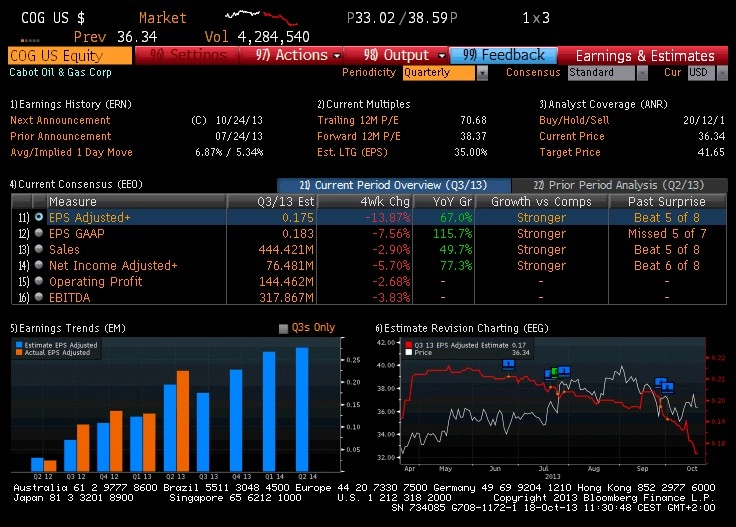The height and width of the screenshot is (527, 736).
Task: Click the Growth vs Comps column header
Action: (541, 201)
